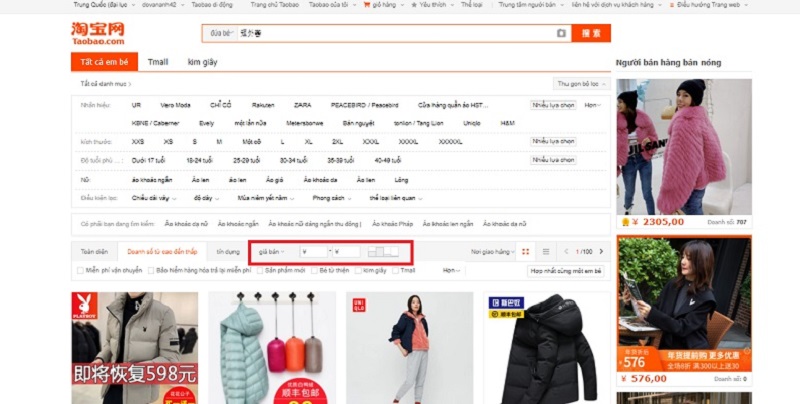Screen dimensions: 800x404
Task: Select 'Toàn diện' sort tab
Action: 94,251
